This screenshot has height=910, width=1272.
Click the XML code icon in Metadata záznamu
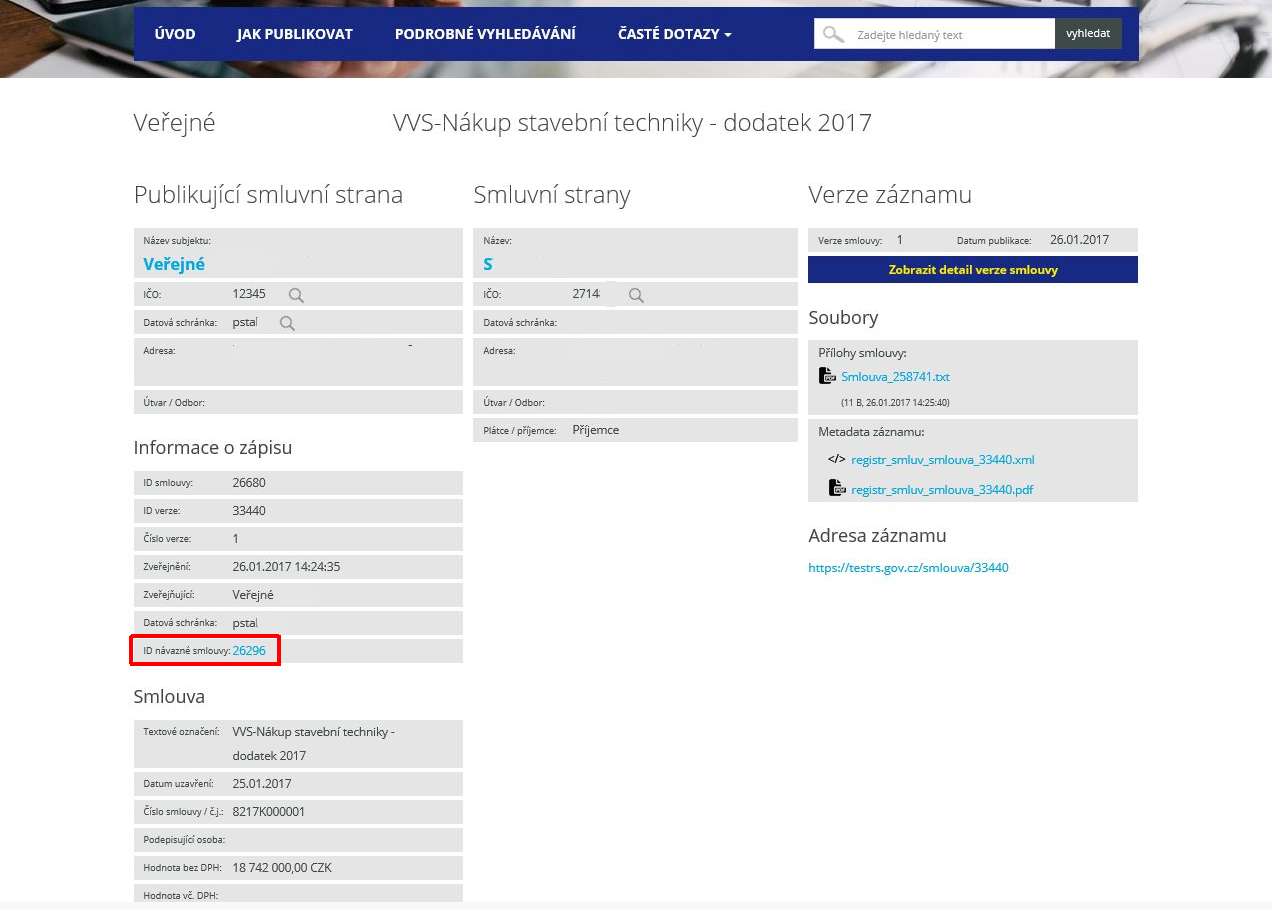837,460
